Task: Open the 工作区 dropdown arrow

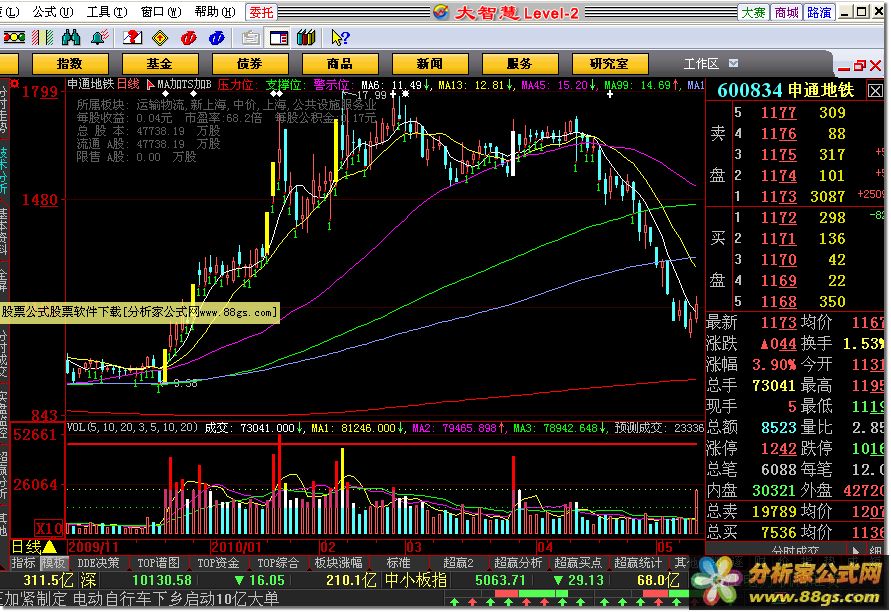Action: 734,63
